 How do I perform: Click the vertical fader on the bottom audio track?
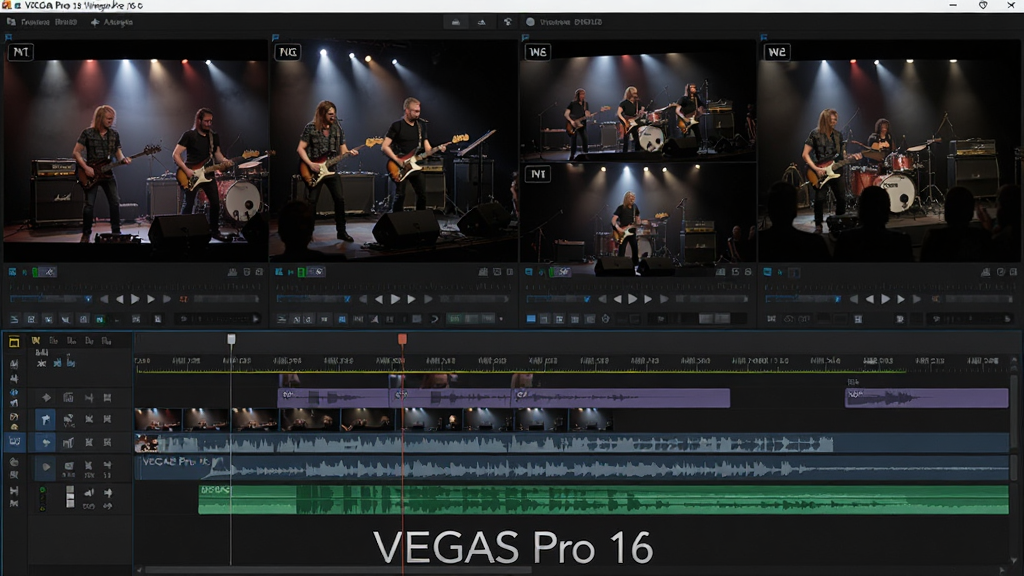[x=70, y=496]
